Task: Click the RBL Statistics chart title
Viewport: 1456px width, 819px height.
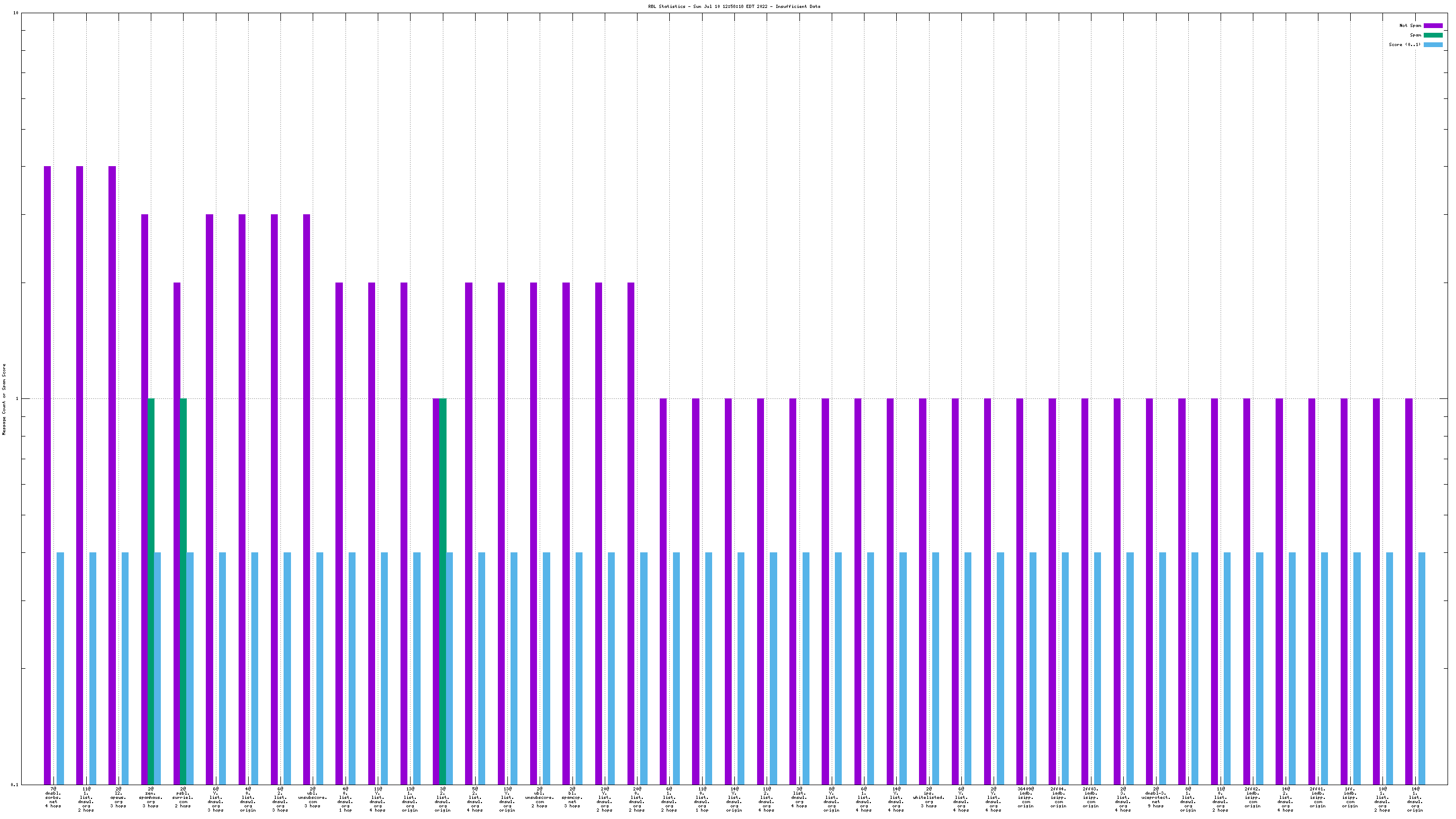Action: point(734,7)
